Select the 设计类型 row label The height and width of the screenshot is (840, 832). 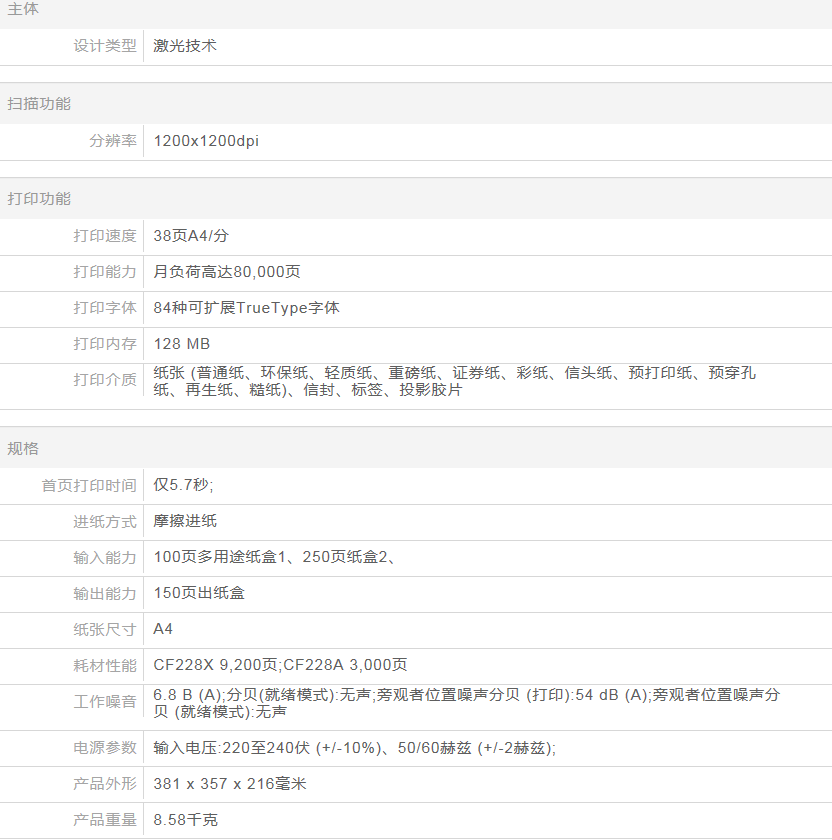point(105,46)
